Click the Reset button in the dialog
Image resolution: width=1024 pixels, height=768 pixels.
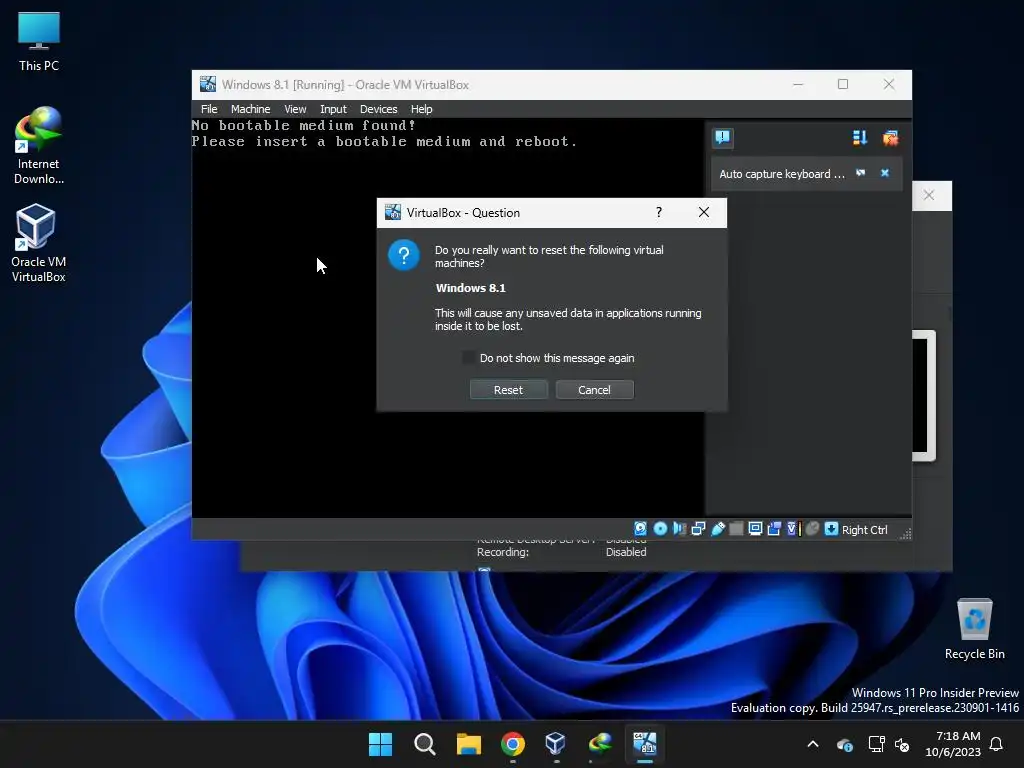pyautogui.click(x=508, y=390)
